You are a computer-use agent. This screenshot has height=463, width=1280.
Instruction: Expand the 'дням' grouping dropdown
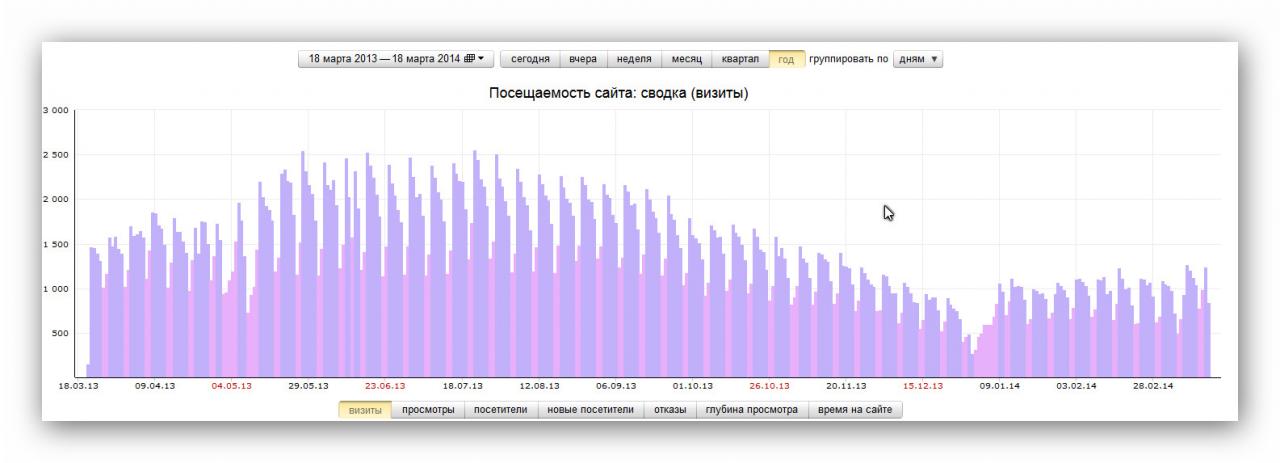918,59
